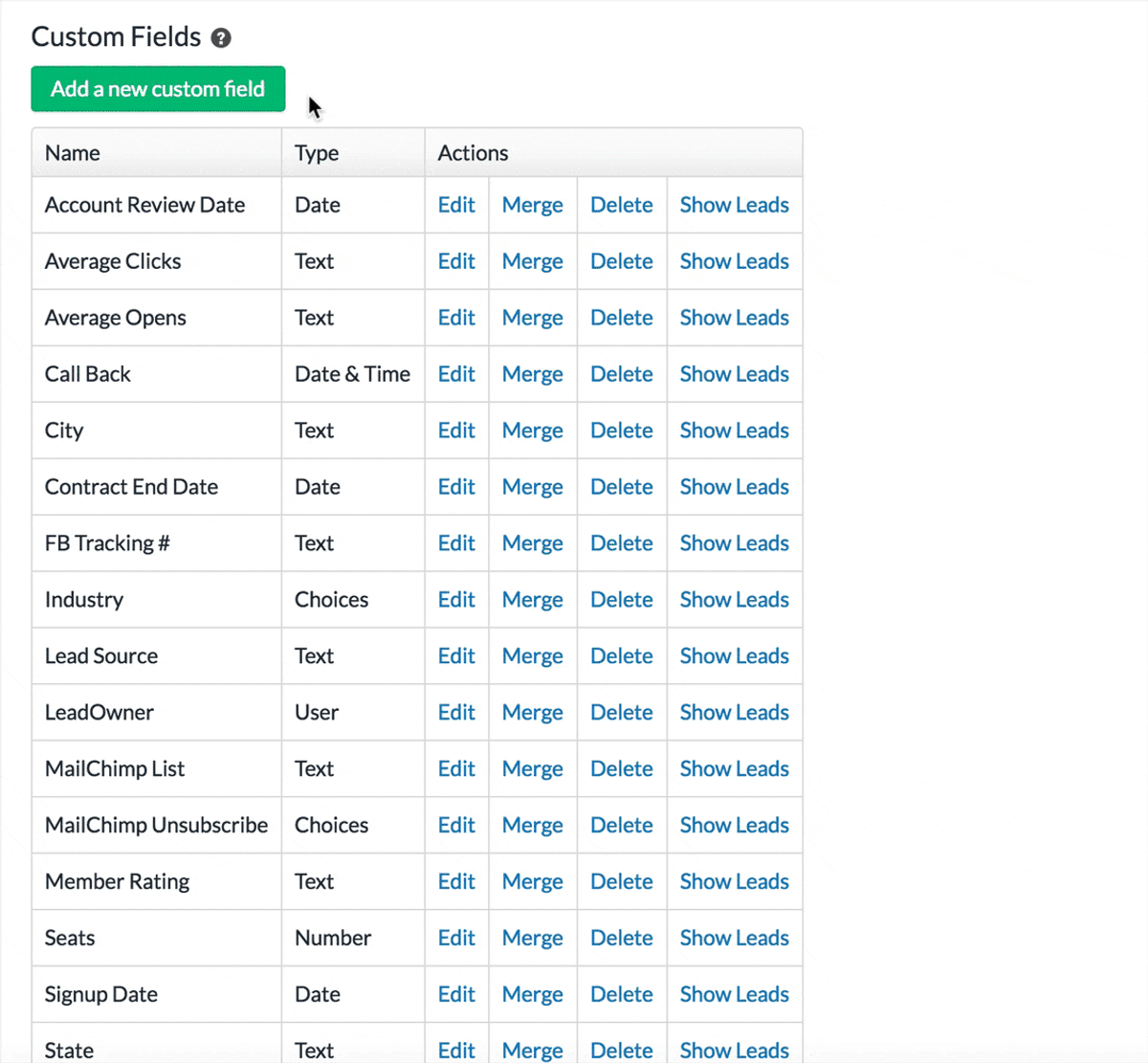Delete the Account Review Date field

click(622, 205)
